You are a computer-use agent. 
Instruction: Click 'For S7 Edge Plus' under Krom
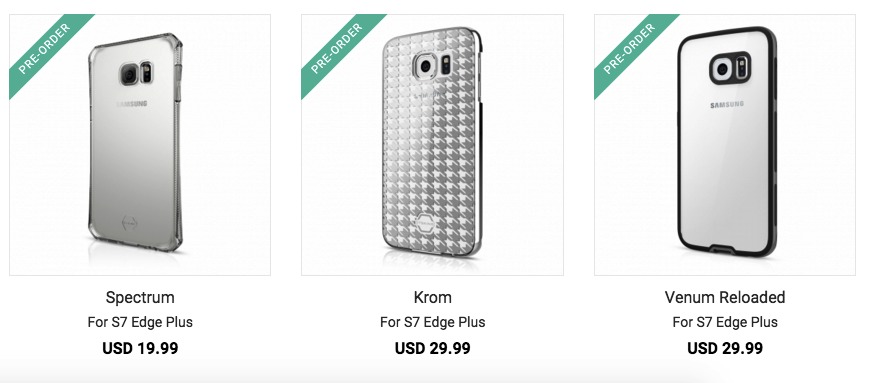[433, 322]
